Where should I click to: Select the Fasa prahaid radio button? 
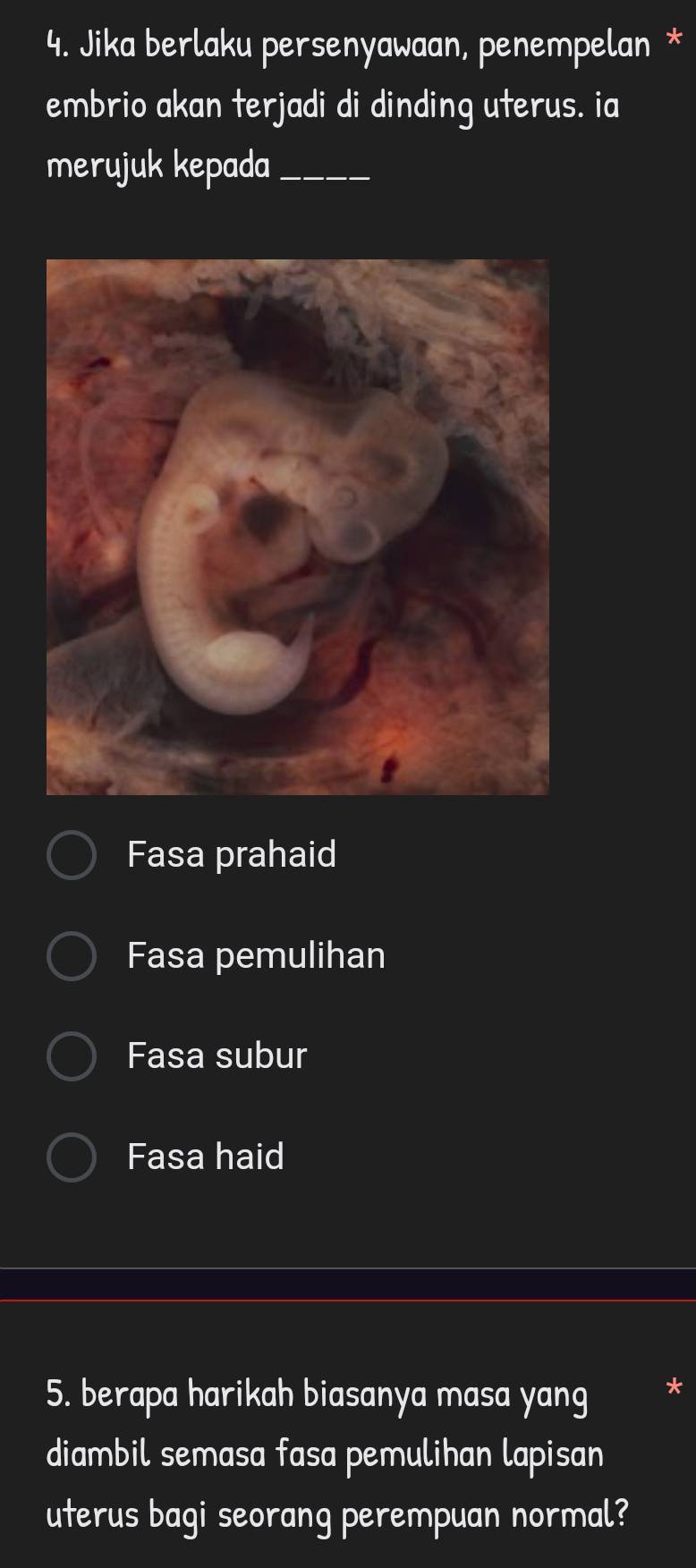click(71, 855)
